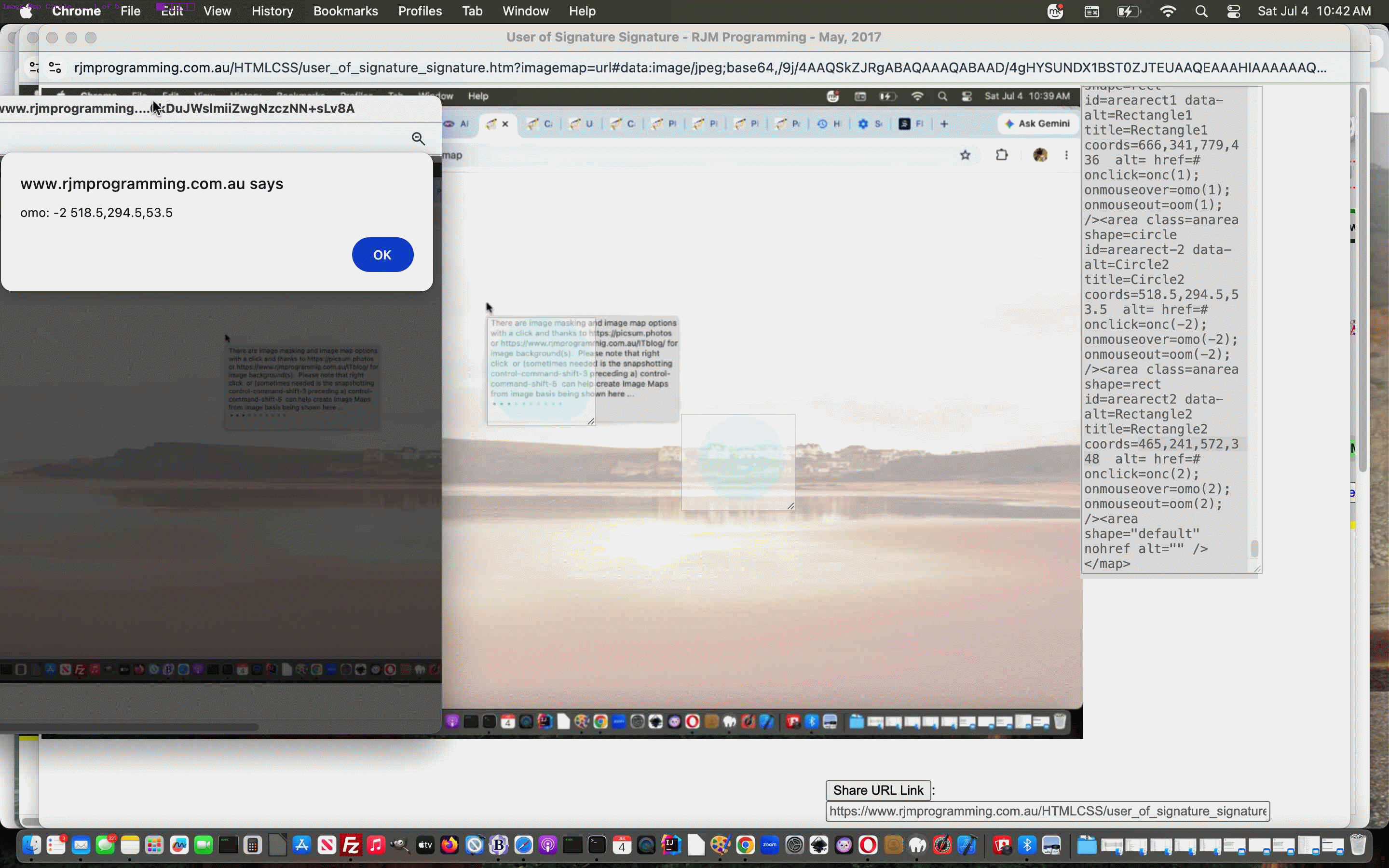
Task: Open Photo Booth from the Dock
Action: tap(1003, 845)
